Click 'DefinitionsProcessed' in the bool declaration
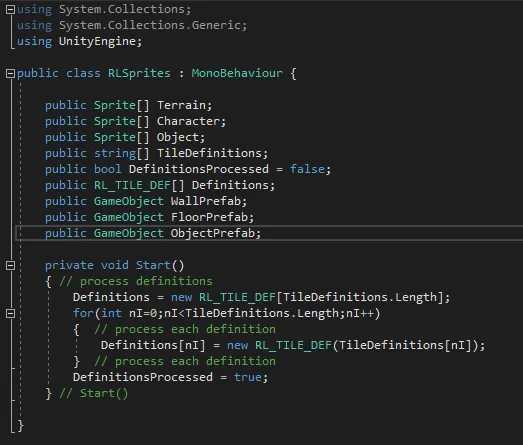Screen dimensions: 523x445 199,169
